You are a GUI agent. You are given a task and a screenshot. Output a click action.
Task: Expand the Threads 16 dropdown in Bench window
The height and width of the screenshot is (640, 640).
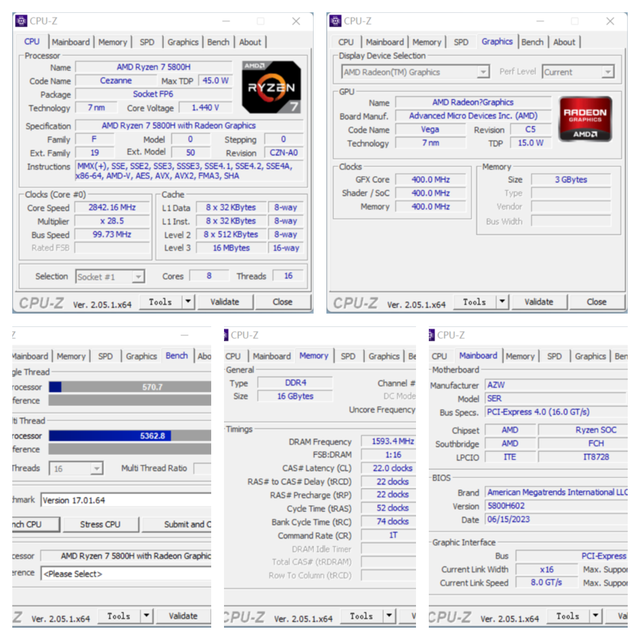click(x=96, y=469)
